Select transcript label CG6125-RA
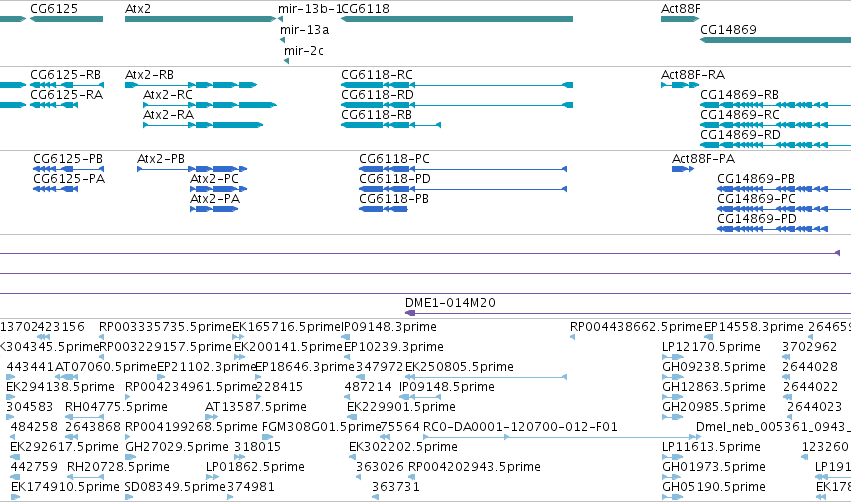The width and height of the screenshot is (851, 502). tap(66, 95)
